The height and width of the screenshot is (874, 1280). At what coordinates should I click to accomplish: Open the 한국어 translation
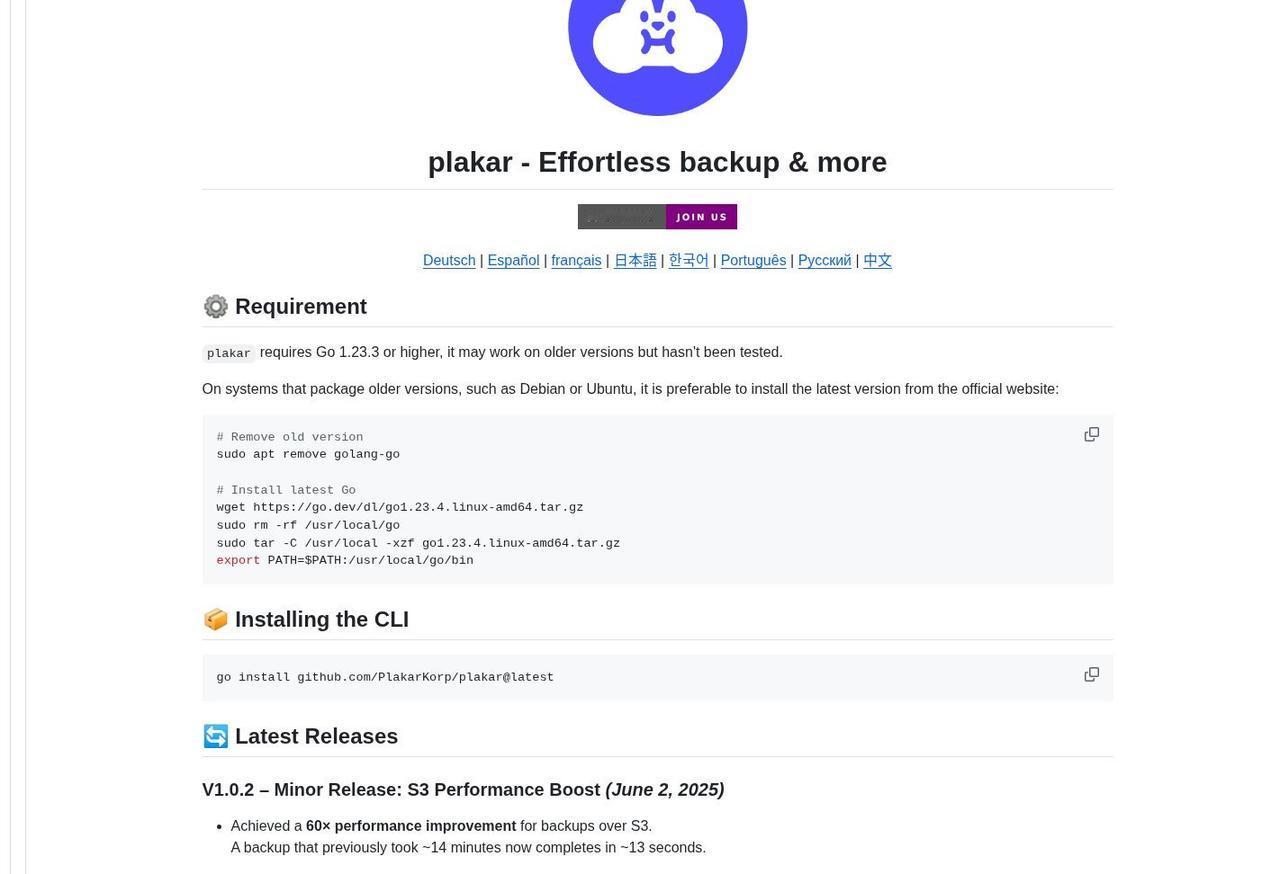tap(688, 260)
